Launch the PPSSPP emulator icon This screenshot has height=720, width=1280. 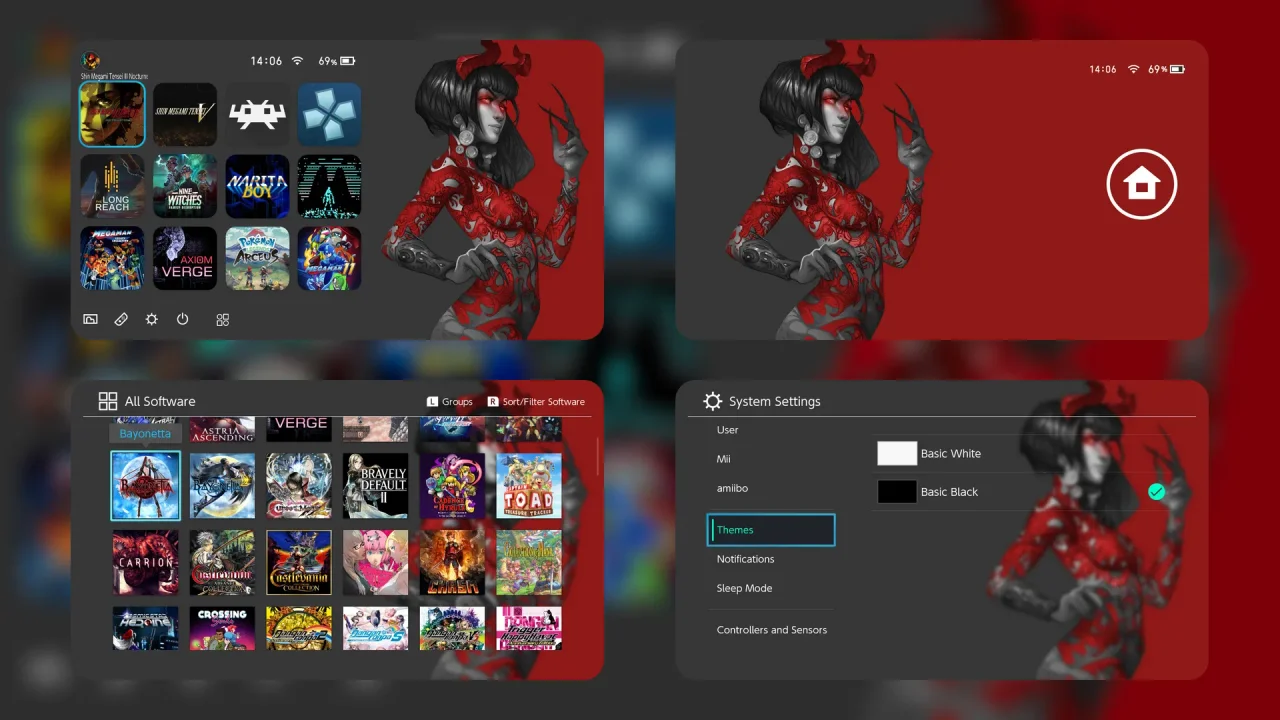(329, 115)
